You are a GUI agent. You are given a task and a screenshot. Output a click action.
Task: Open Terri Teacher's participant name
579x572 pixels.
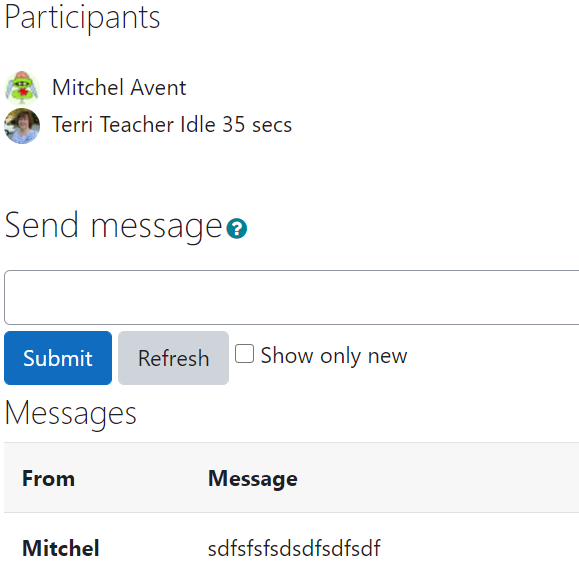pos(113,124)
